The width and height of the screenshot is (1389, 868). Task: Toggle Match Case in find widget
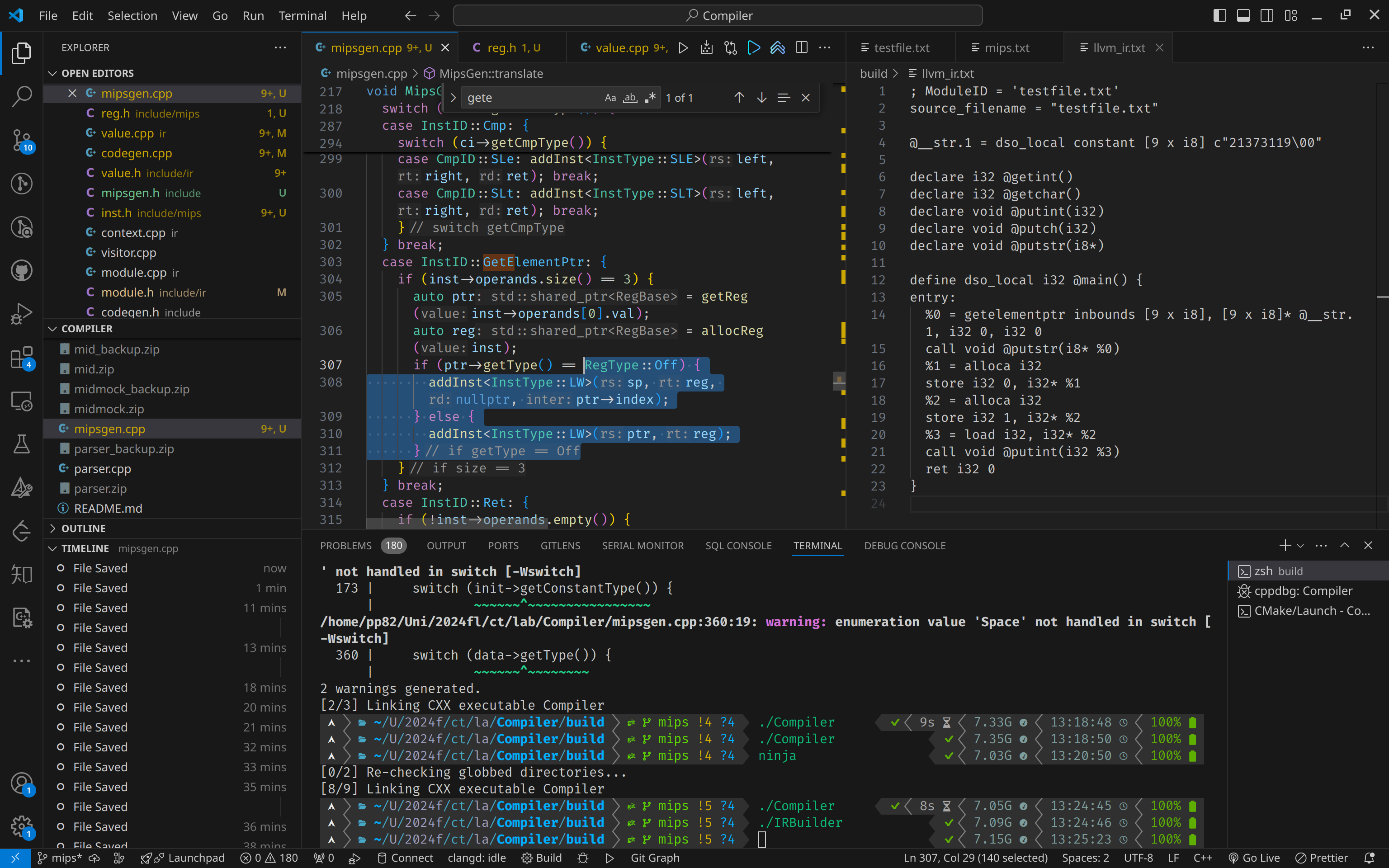click(610, 98)
